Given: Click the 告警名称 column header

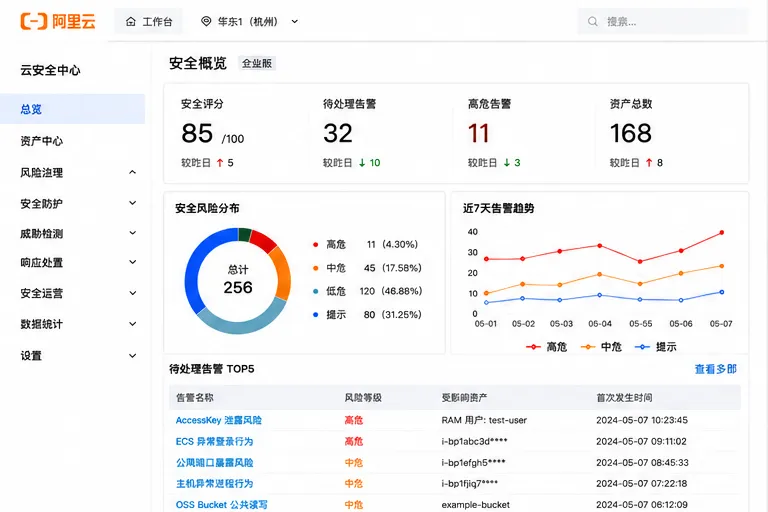Looking at the screenshot, I should coord(195,397).
